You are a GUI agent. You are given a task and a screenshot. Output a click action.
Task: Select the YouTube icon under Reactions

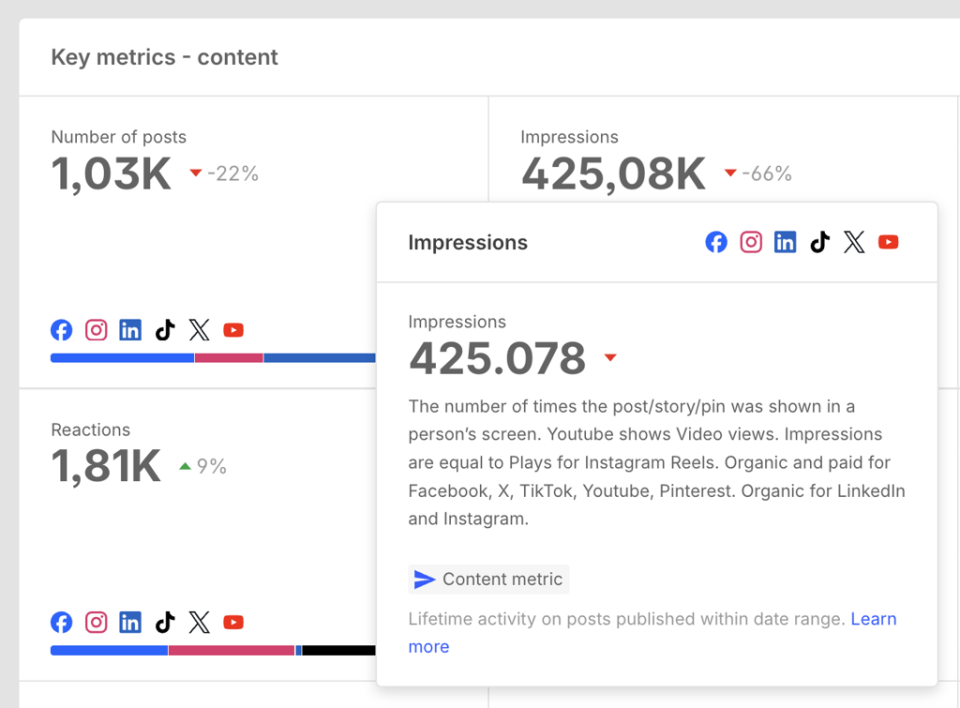[x=233, y=622]
